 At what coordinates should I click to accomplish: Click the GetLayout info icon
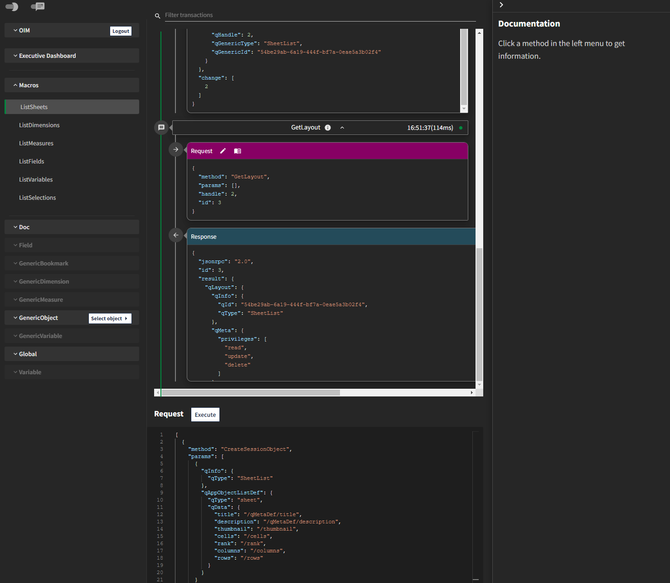click(x=328, y=128)
